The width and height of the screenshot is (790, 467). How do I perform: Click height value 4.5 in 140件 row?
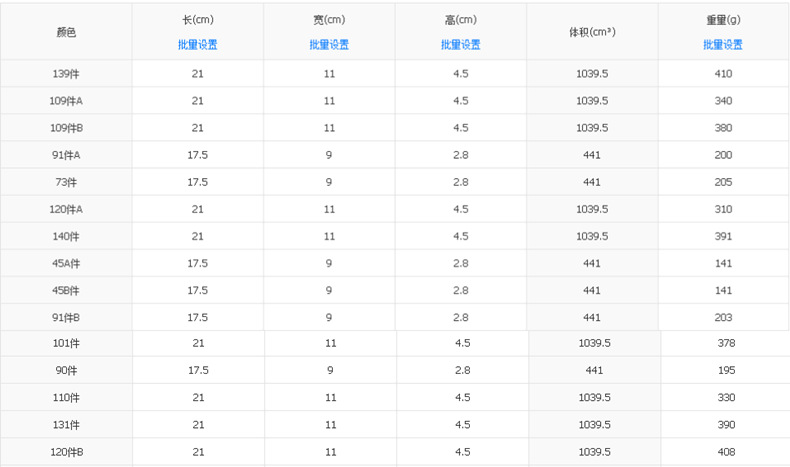click(460, 237)
